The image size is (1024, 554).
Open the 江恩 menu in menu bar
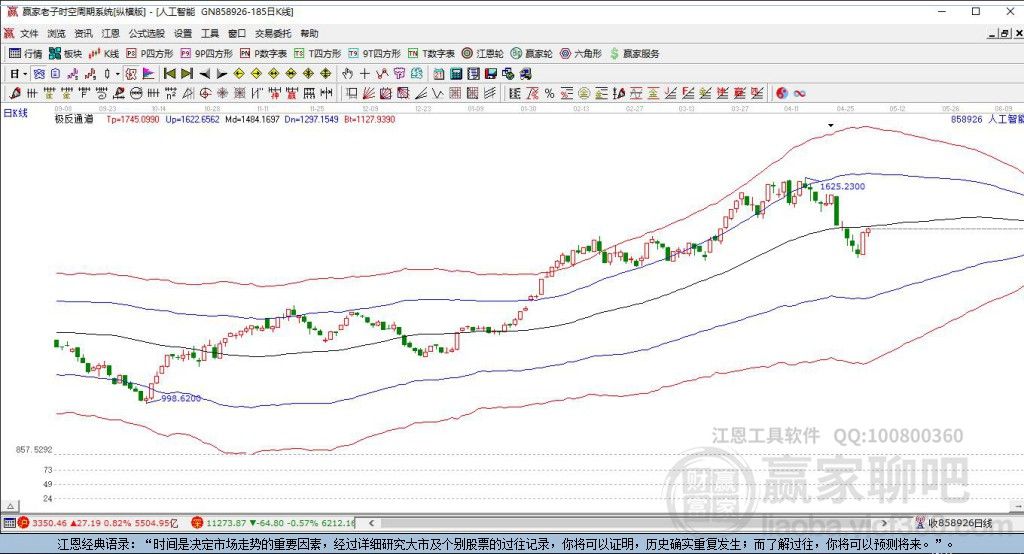[110, 33]
